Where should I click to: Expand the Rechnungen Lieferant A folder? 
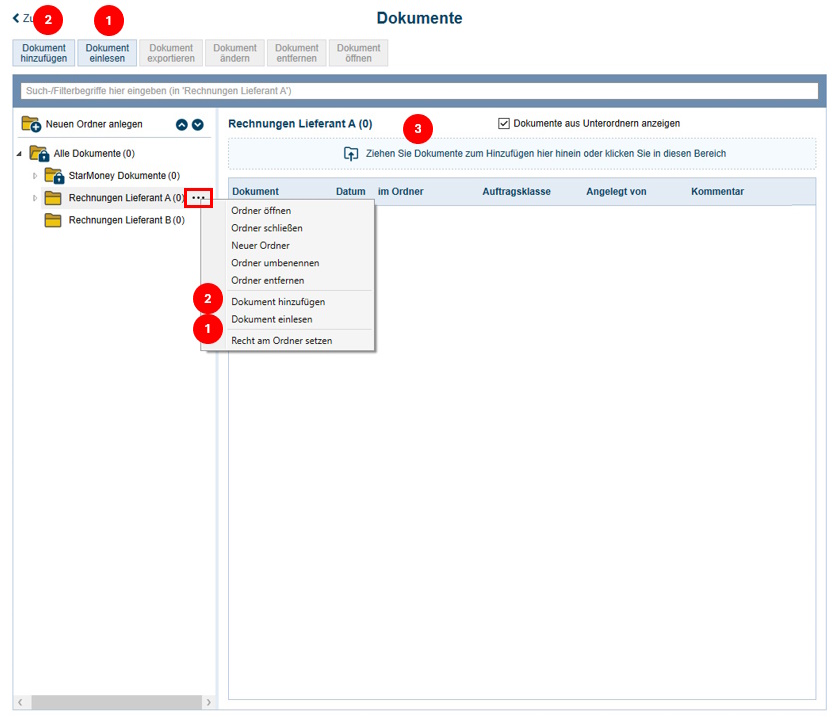(x=35, y=198)
